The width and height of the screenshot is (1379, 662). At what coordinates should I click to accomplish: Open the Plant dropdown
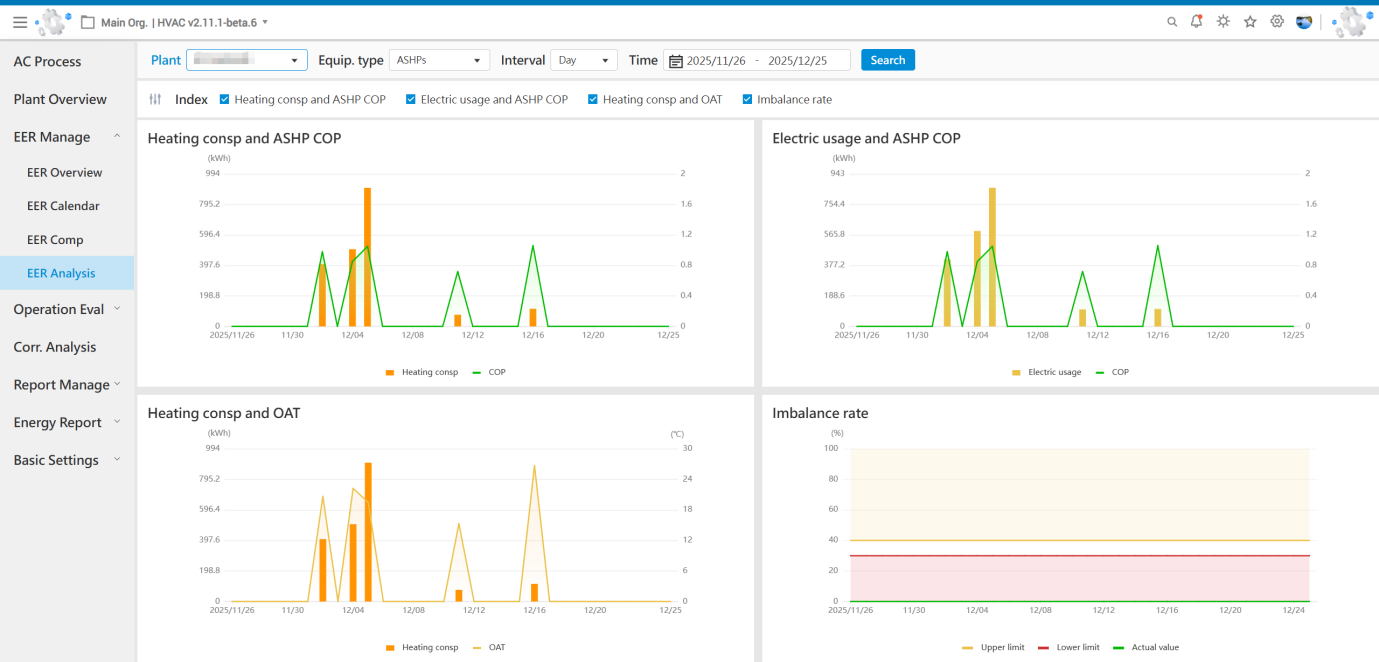(x=246, y=60)
